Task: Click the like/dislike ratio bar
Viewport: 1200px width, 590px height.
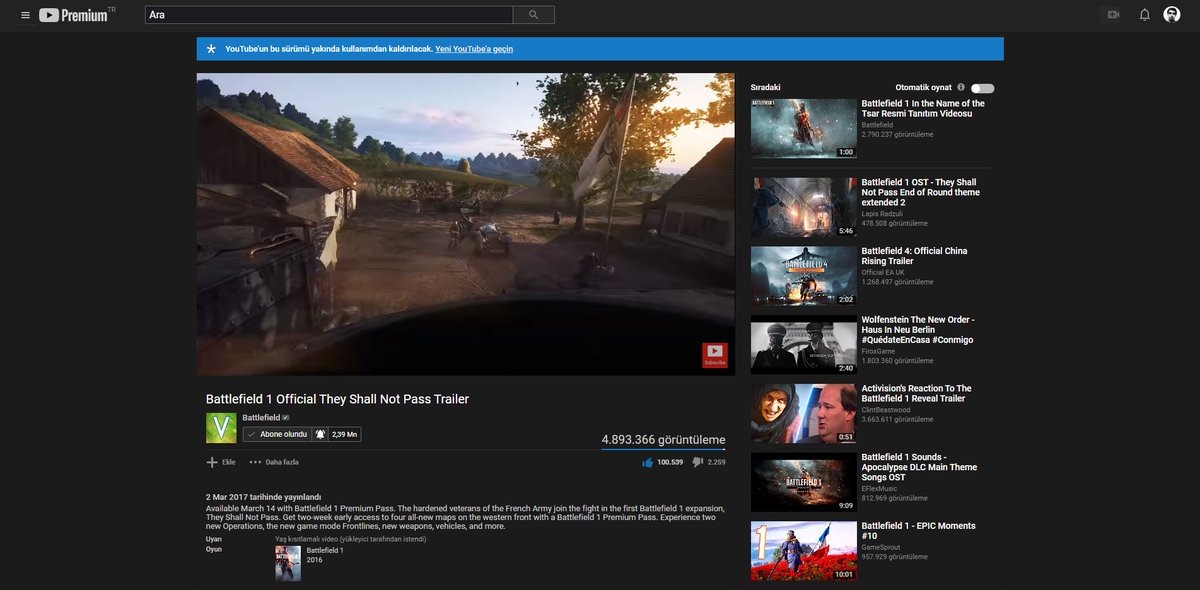Action: click(664, 449)
